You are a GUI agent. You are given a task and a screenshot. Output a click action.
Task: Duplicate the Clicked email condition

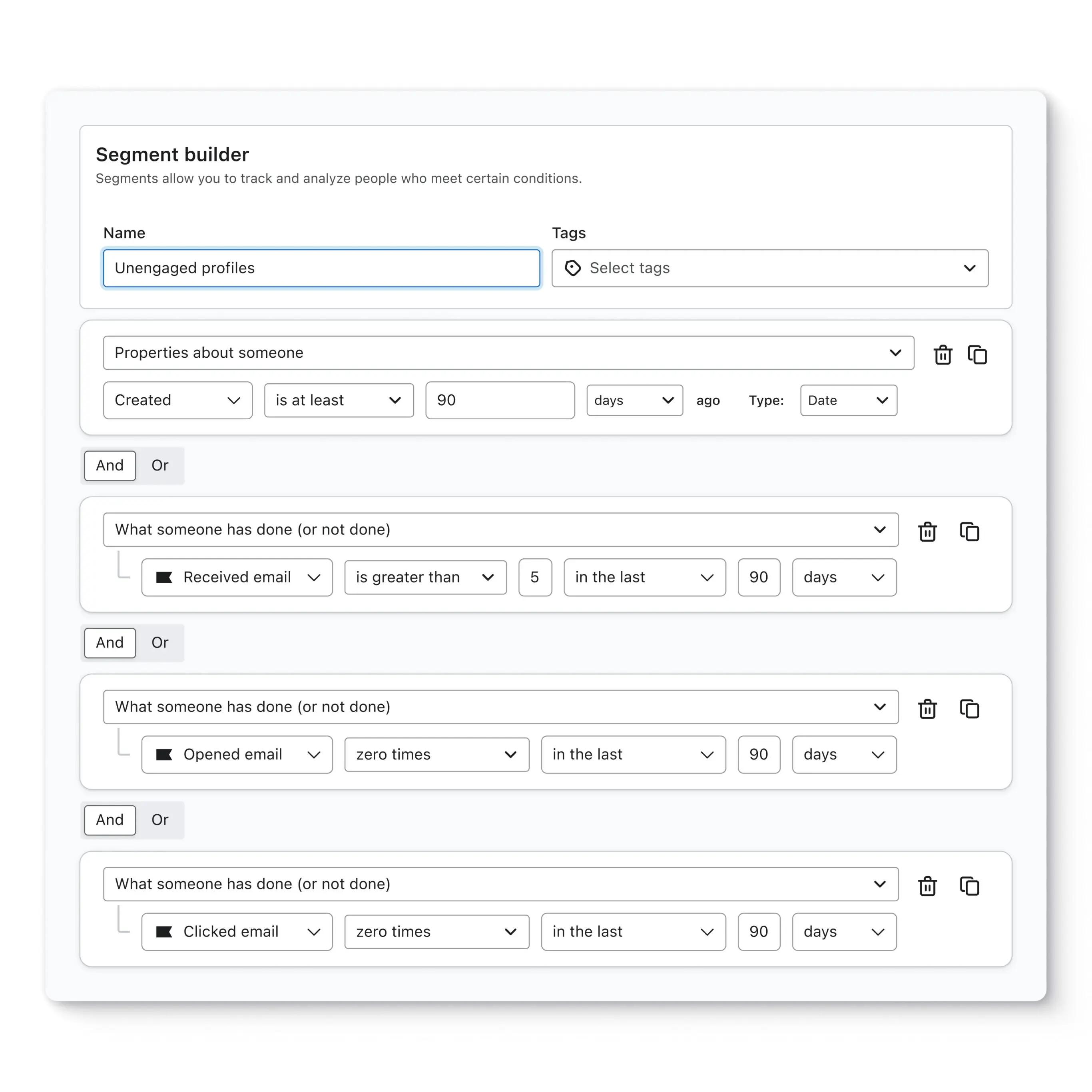point(969,886)
